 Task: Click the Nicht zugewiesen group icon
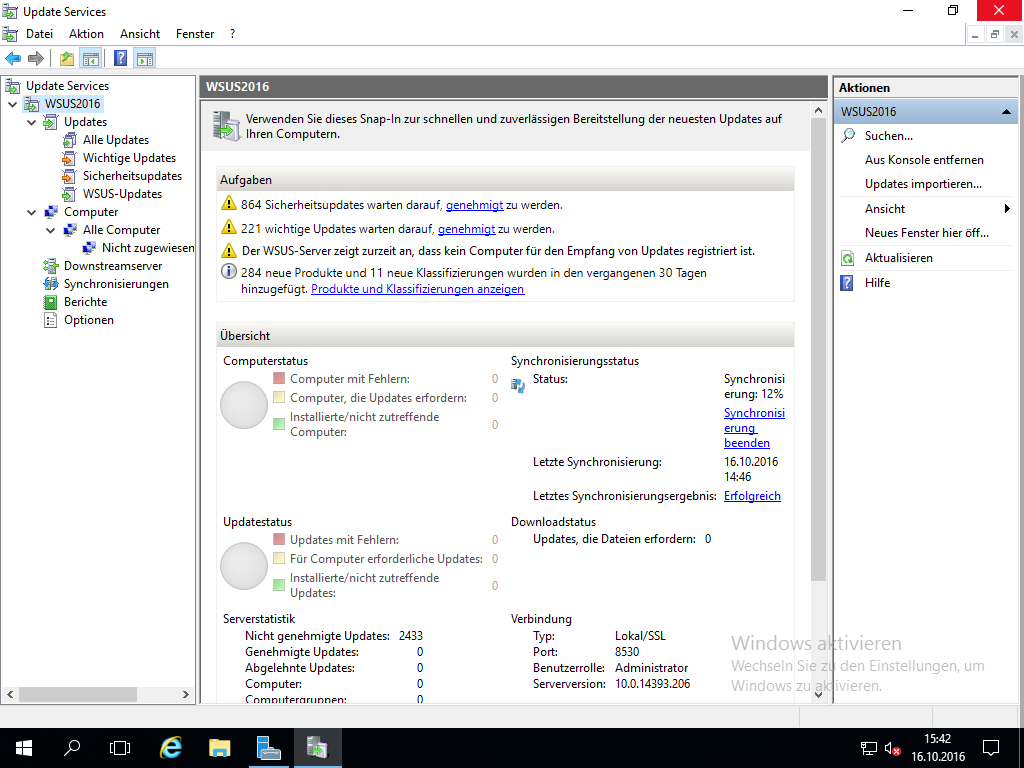point(89,248)
